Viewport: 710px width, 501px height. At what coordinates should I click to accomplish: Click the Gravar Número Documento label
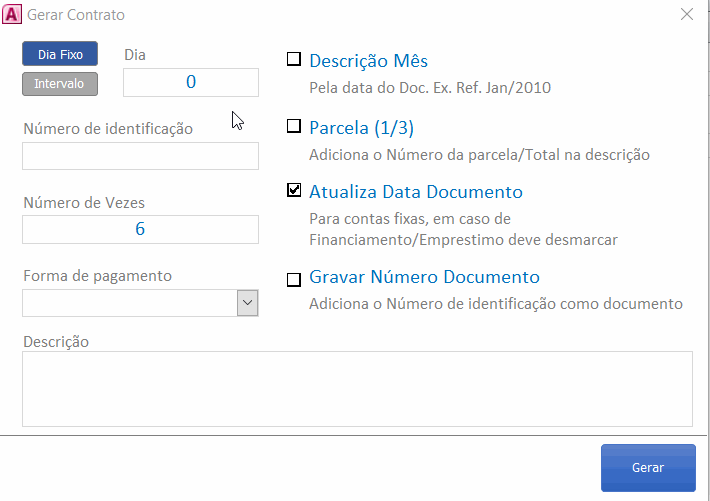(424, 277)
